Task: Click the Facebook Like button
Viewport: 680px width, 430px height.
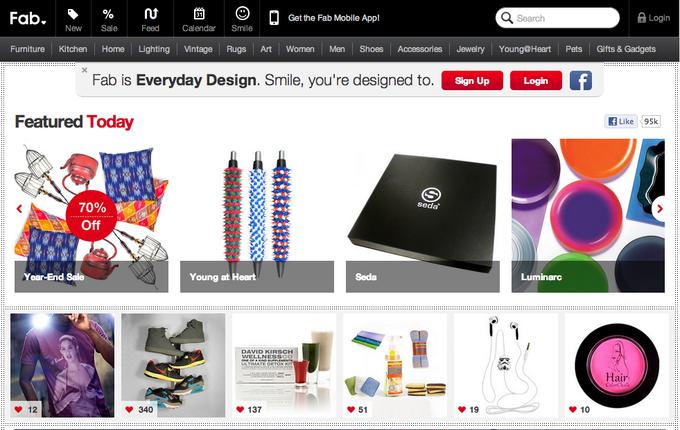Action: 621,121
